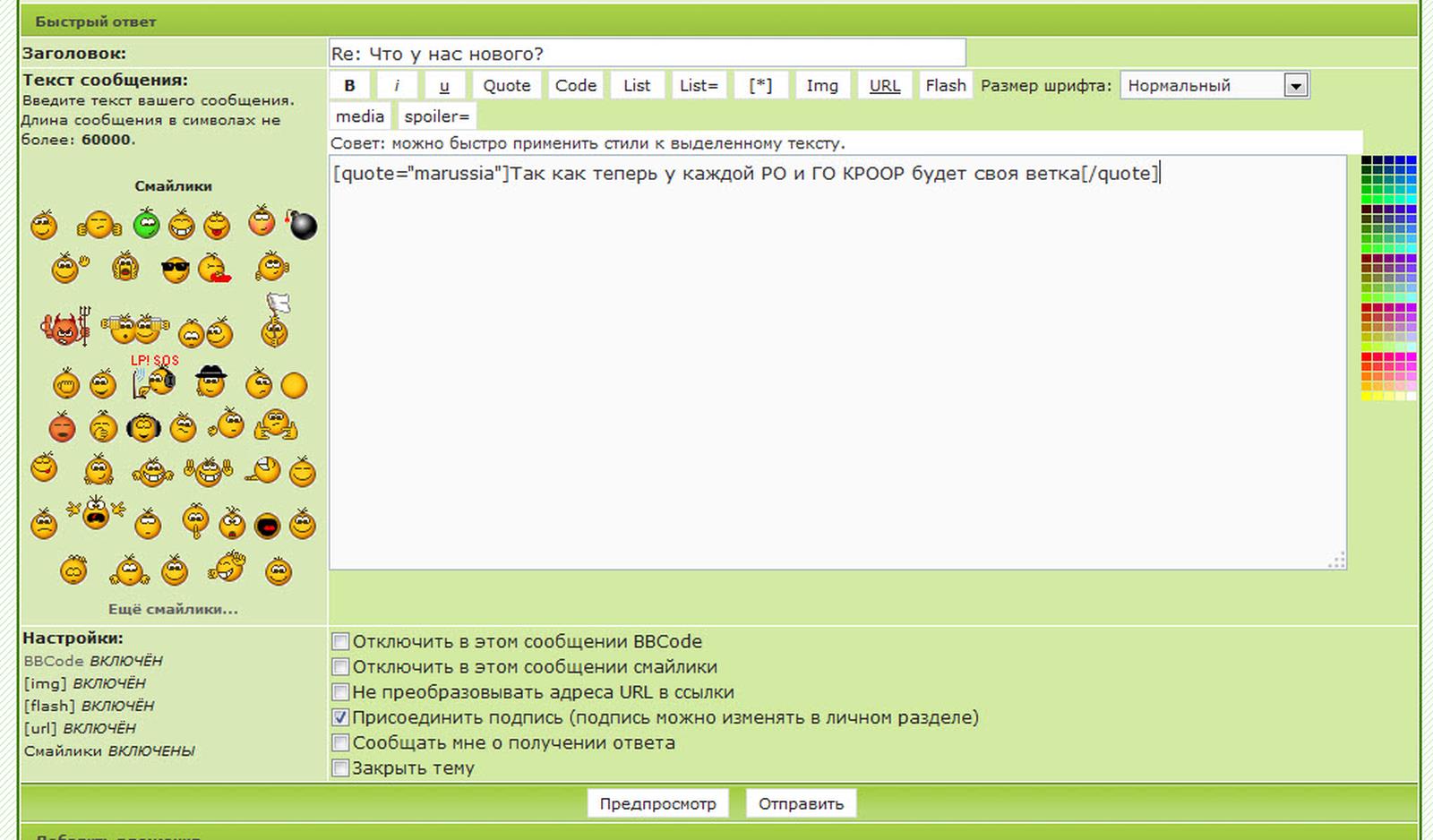This screenshot has width=1433, height=840.
Task: Insert the sunglasses cool smiley
Action: click(176, 269)
